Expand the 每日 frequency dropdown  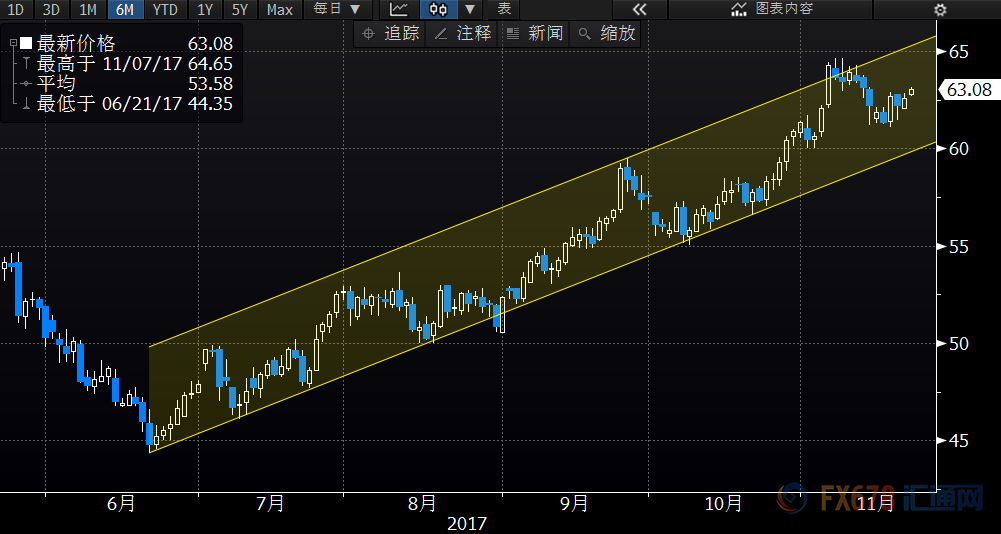[336, 10]
